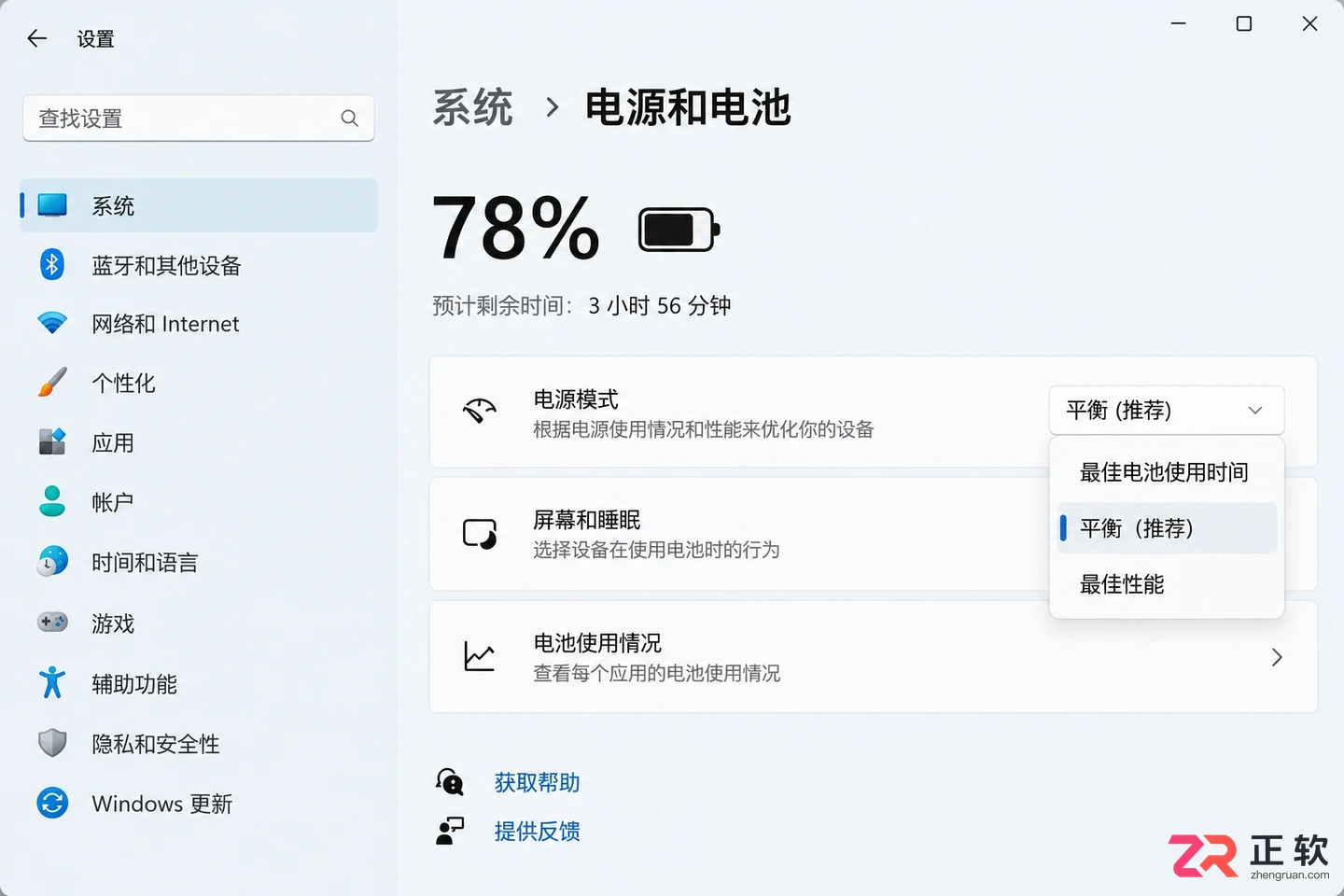
Task: Select 帐户 label in the sidebar
Action: pos(113,502)
